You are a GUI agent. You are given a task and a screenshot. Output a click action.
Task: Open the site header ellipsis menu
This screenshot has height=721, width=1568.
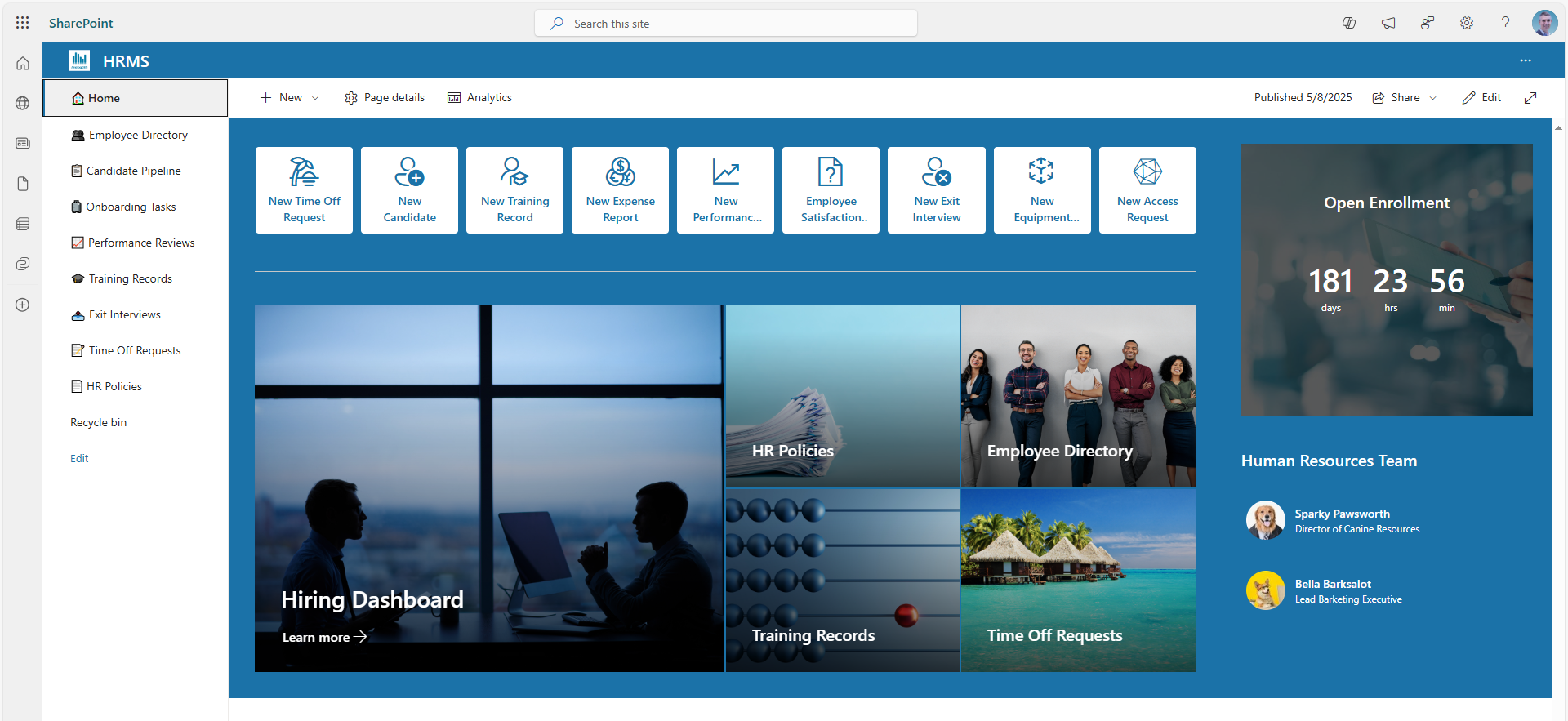(x=1526, y=60)
